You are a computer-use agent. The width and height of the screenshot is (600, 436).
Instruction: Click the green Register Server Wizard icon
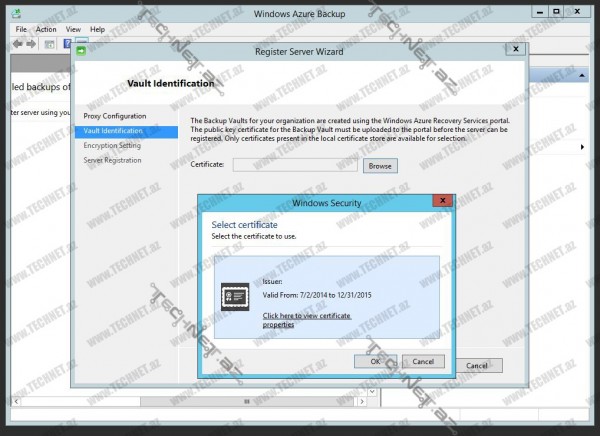tap(81, 49)
